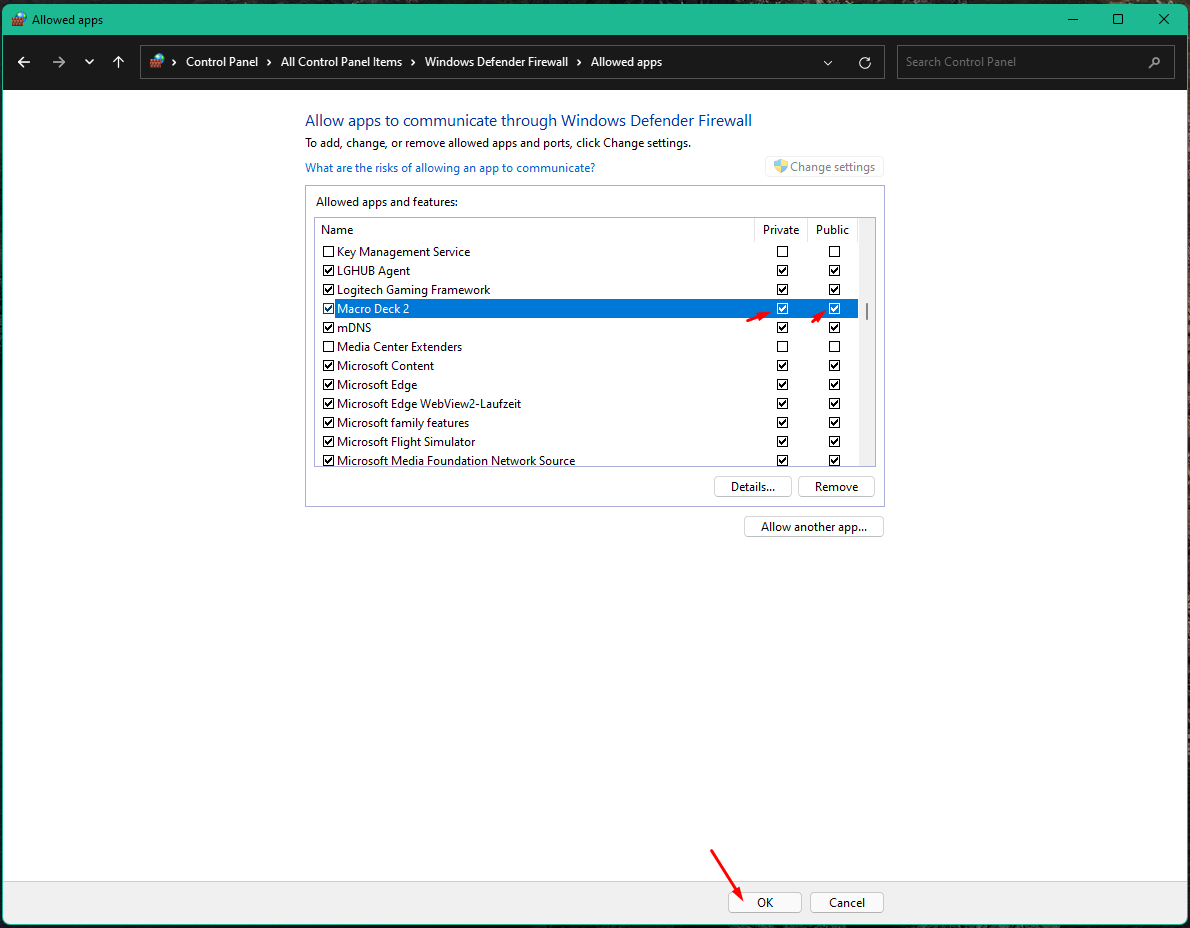This screenshot has width=1190, height=928.
Task: Refresh the Allowed apps page
Action: pyautogui.click(x=864, y=63)
